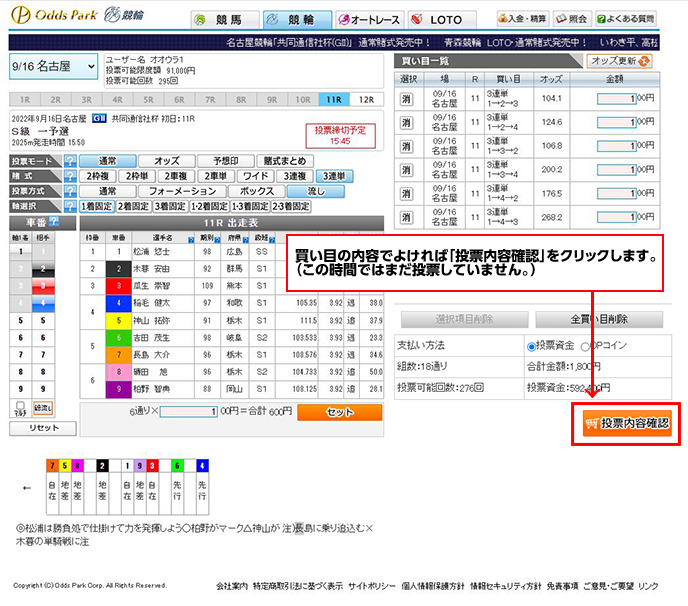Click 消 delete icon for bet 1→3→2
The image size is (688, 606).
click(407, 146)
